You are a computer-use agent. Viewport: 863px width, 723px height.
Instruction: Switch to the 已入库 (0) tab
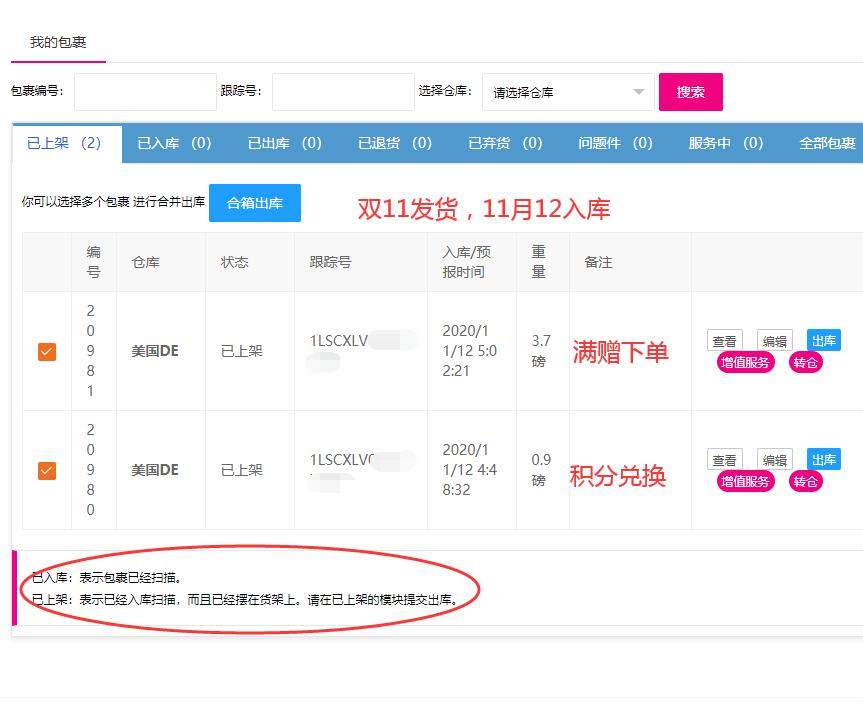(x=174, y=143)
